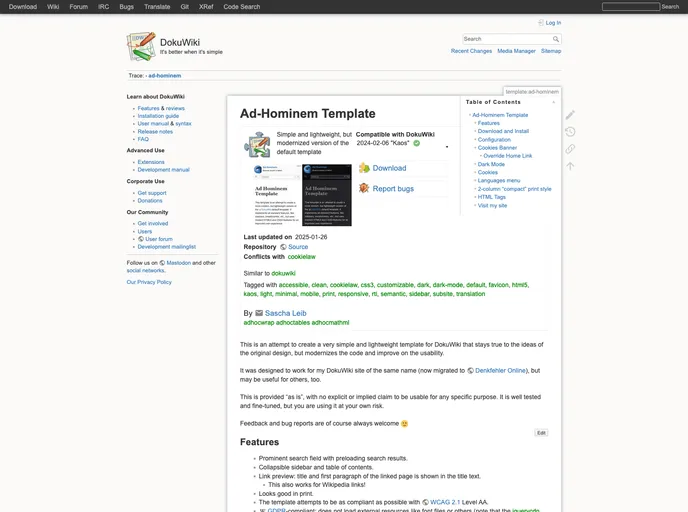Click the globe icon before User forum
Screen dimensions: 688x512
tap(141, 239)
